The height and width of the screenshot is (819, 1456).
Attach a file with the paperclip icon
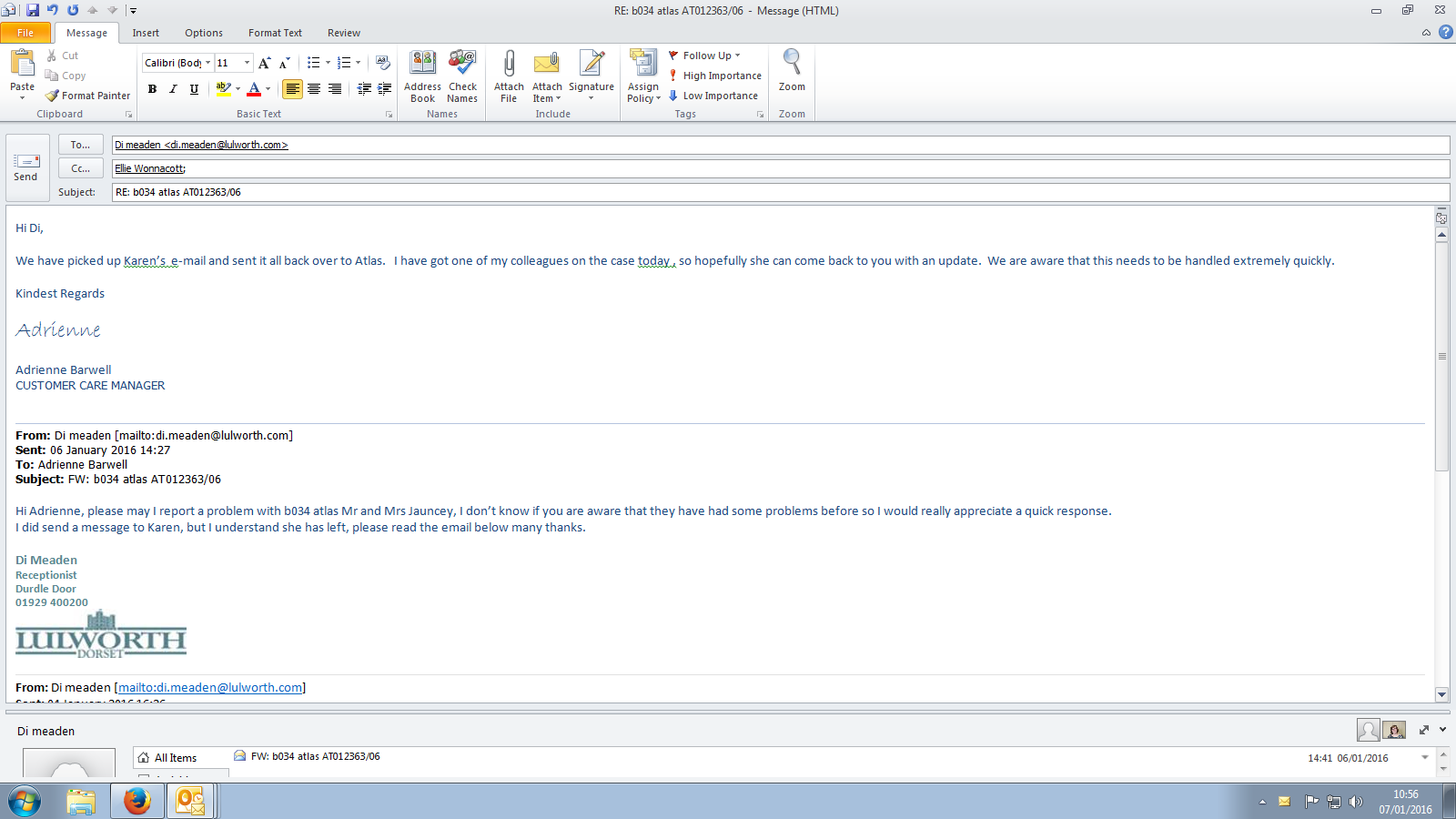click(509, 76)
